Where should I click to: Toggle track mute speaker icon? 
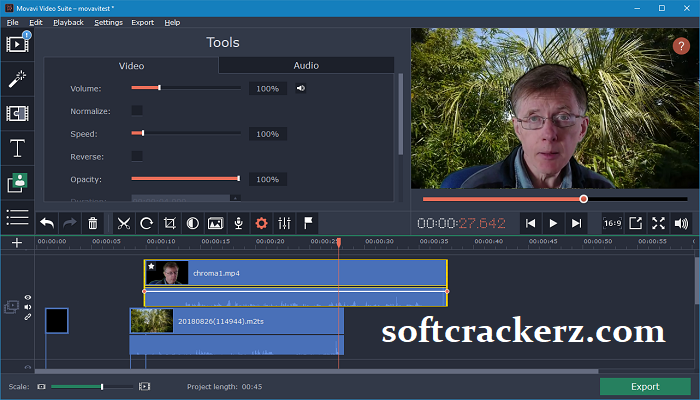(28, 307)
